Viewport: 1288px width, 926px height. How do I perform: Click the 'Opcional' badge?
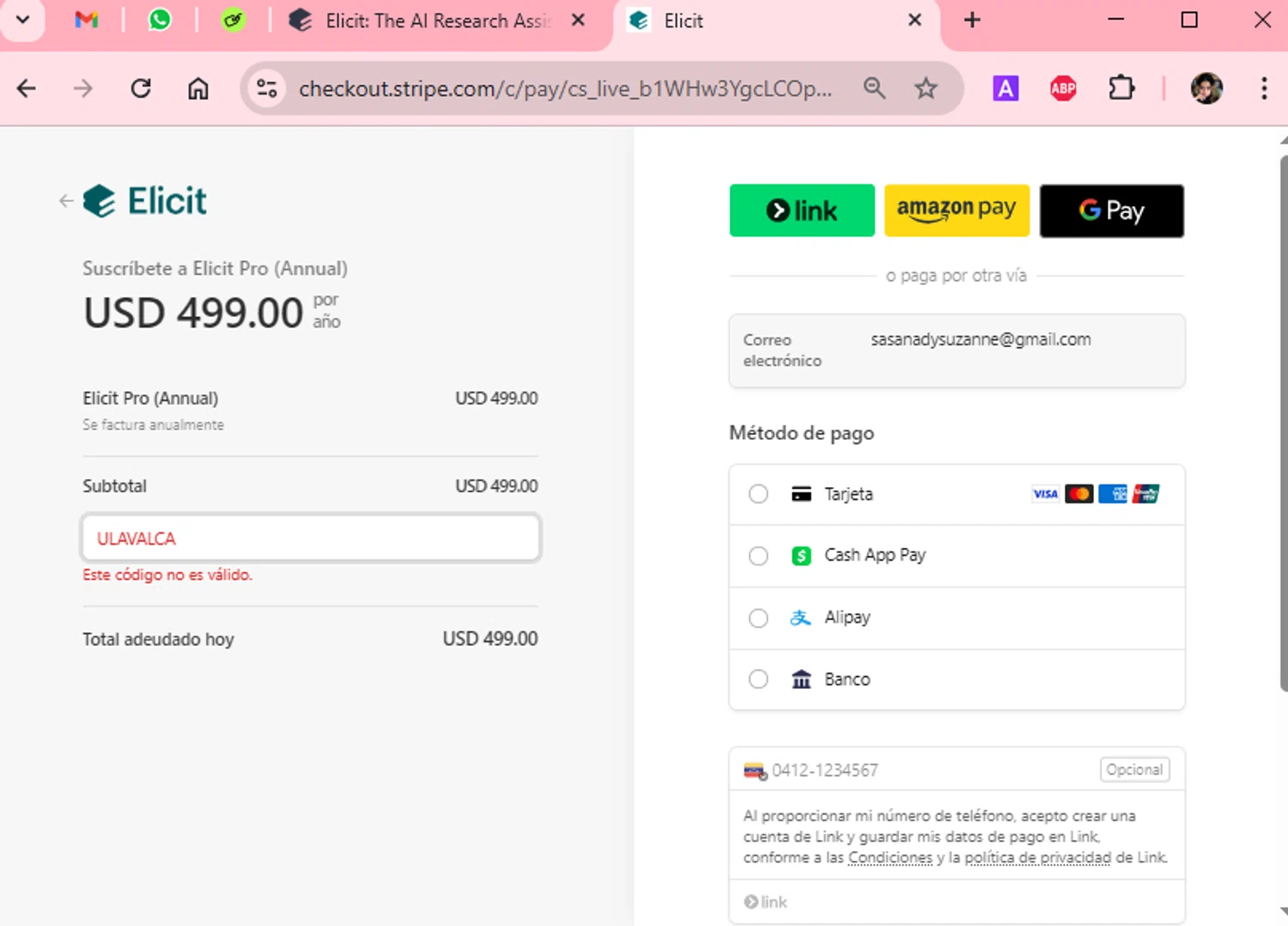[1134, 770]
